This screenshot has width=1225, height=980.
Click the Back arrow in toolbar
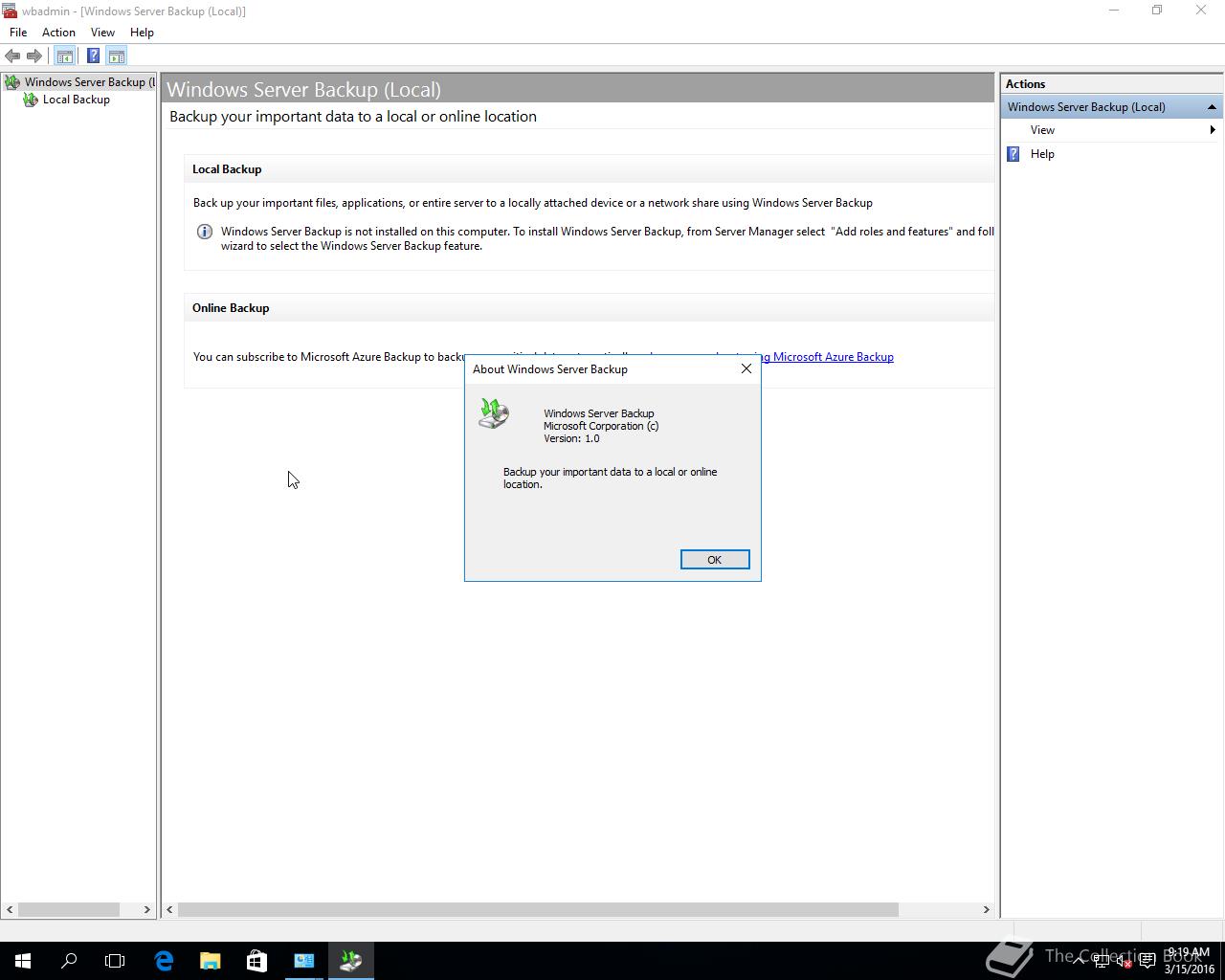point(12,56)
